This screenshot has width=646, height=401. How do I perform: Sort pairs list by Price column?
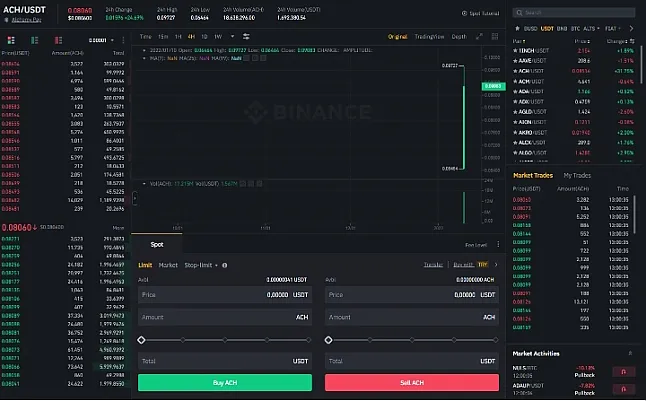point(582,41)
